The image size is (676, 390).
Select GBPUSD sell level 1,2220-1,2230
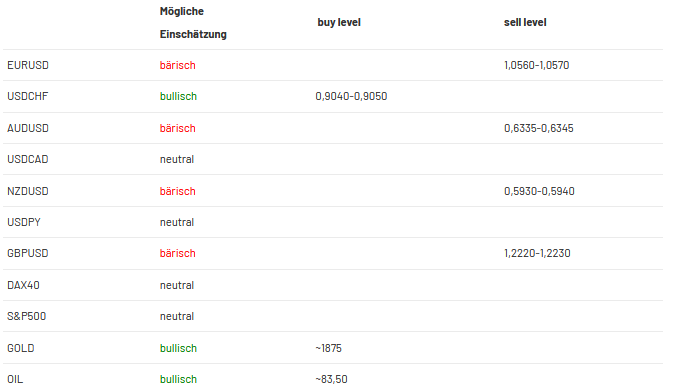click(537, 253)
